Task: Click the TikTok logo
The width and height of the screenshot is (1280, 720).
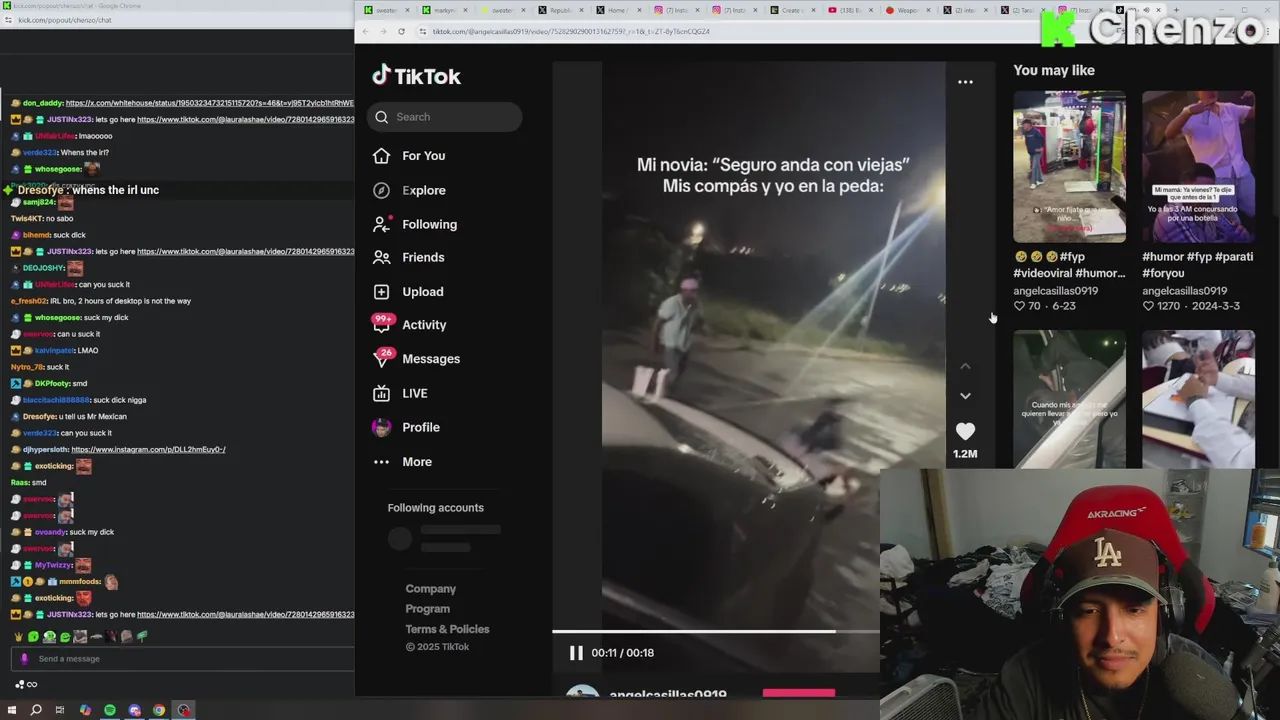Action: [x=416, y=76]
